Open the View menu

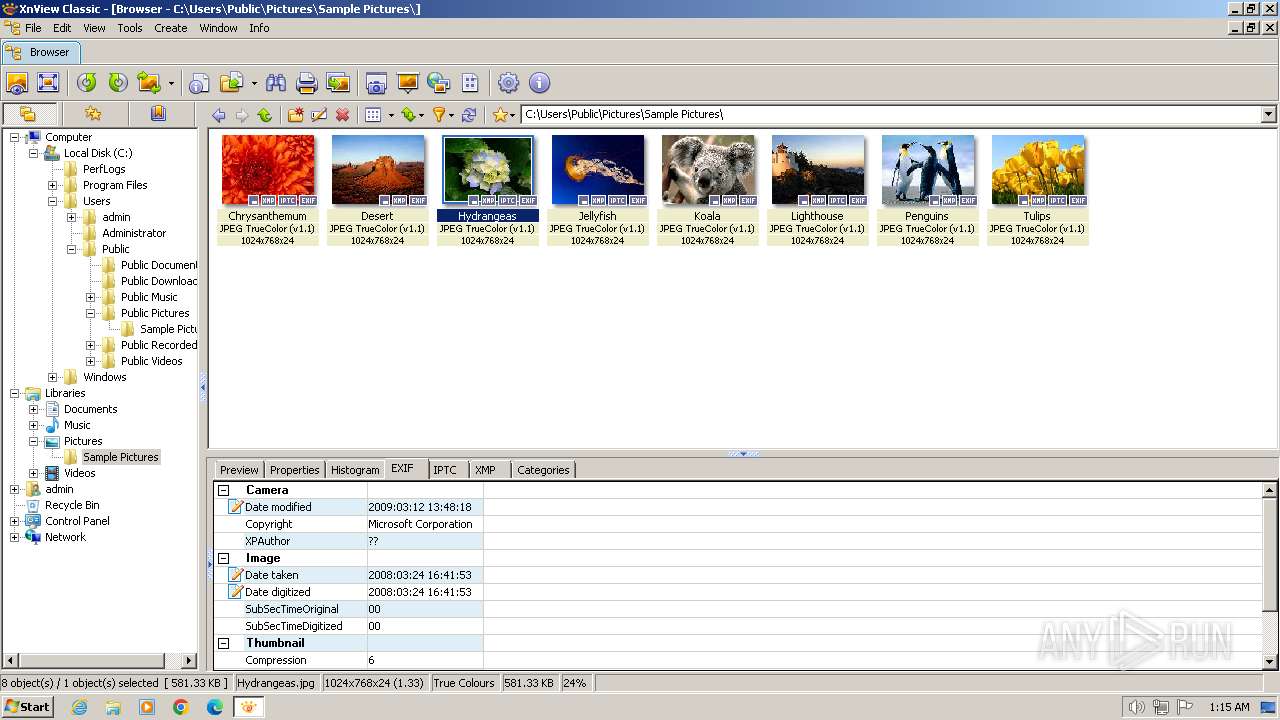[94, 28]
